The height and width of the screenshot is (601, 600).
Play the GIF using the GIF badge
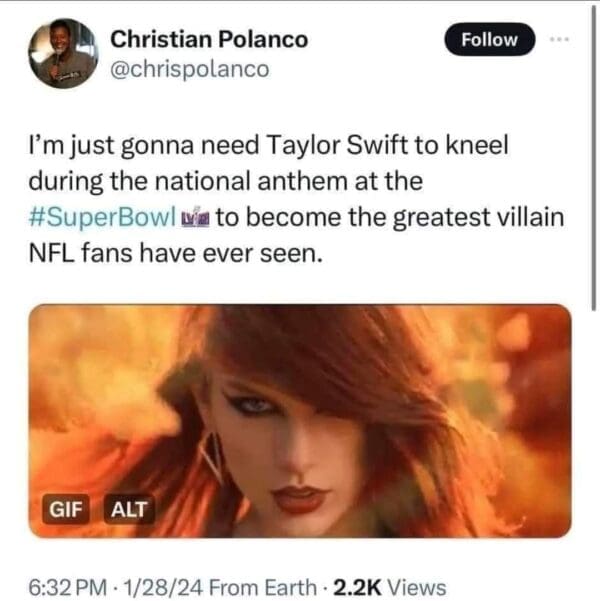point(68,508)
